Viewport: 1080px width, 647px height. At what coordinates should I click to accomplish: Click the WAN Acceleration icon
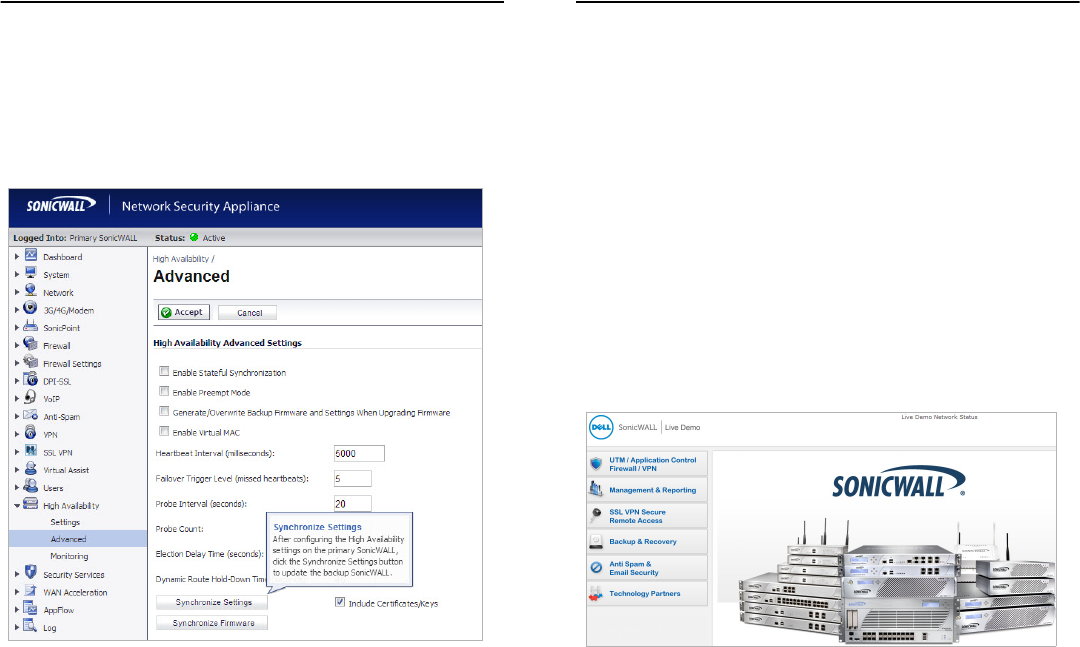tap(30, 590)
